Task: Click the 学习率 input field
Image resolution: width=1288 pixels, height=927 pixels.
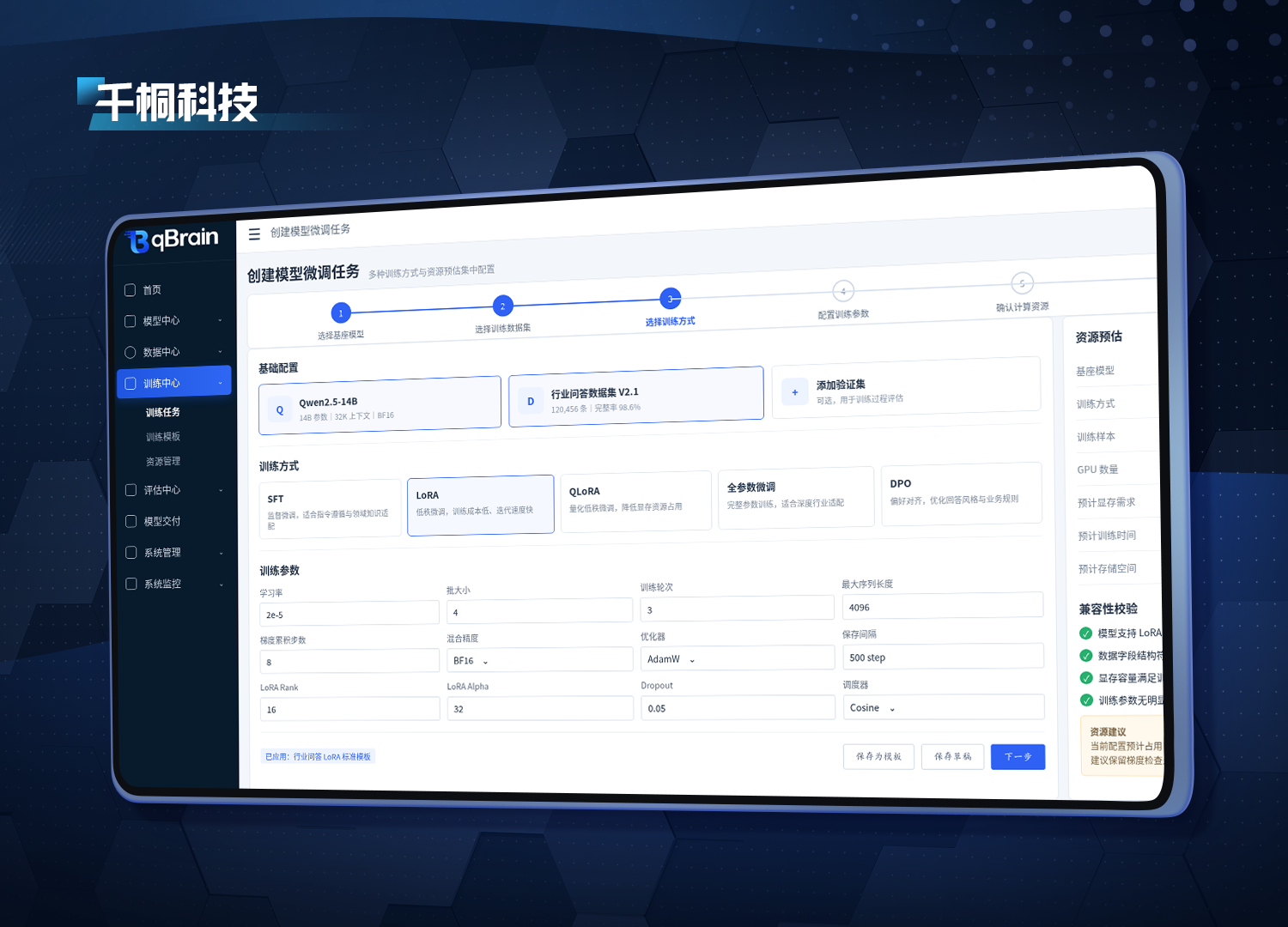Action: point(349,614)
